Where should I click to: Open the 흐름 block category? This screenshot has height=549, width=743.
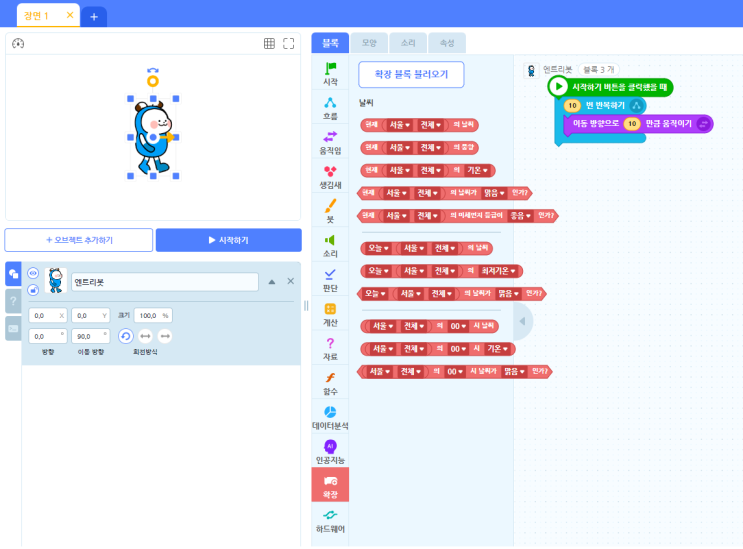330,108
